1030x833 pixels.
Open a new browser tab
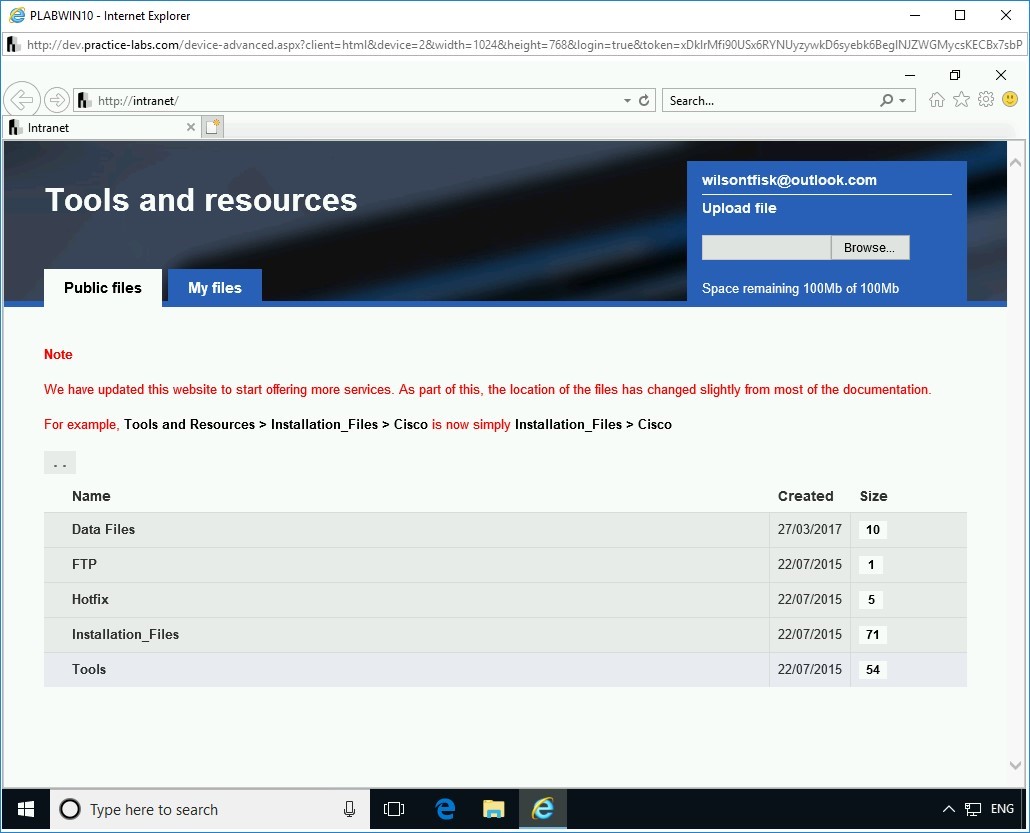coord(212,126)
